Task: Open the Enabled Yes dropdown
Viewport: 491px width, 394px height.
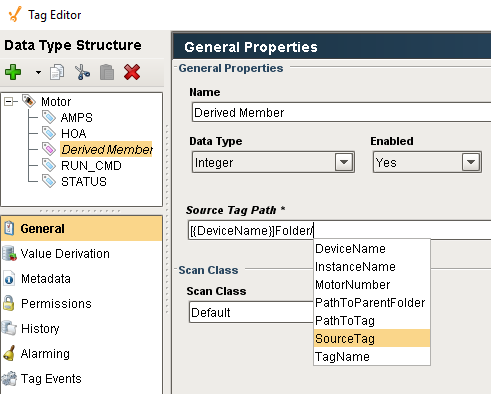Action: [427, 162]
